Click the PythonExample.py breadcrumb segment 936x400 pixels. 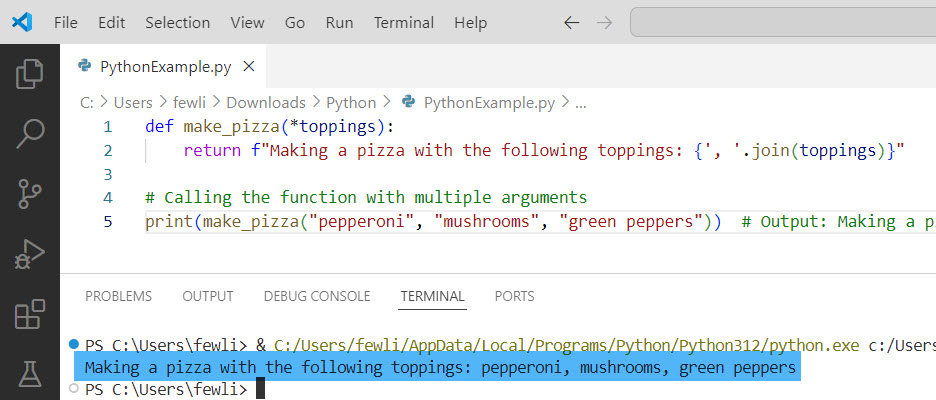(489, 103)
